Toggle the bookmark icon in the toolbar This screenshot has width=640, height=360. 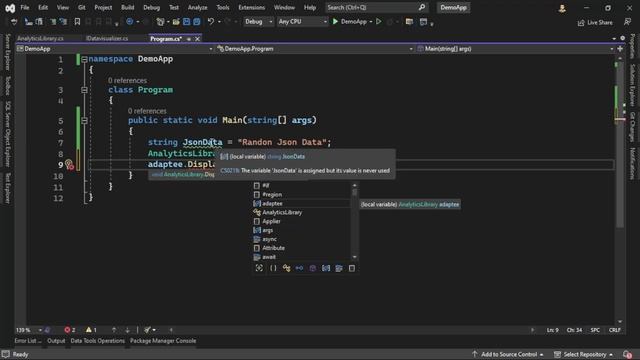click(x=77, y=22)
